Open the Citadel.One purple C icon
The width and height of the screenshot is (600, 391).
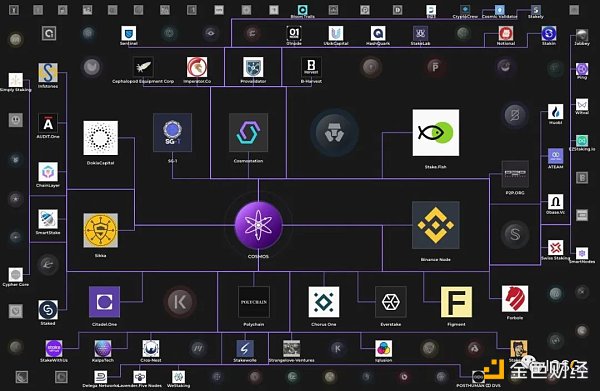tap(104, 302)
